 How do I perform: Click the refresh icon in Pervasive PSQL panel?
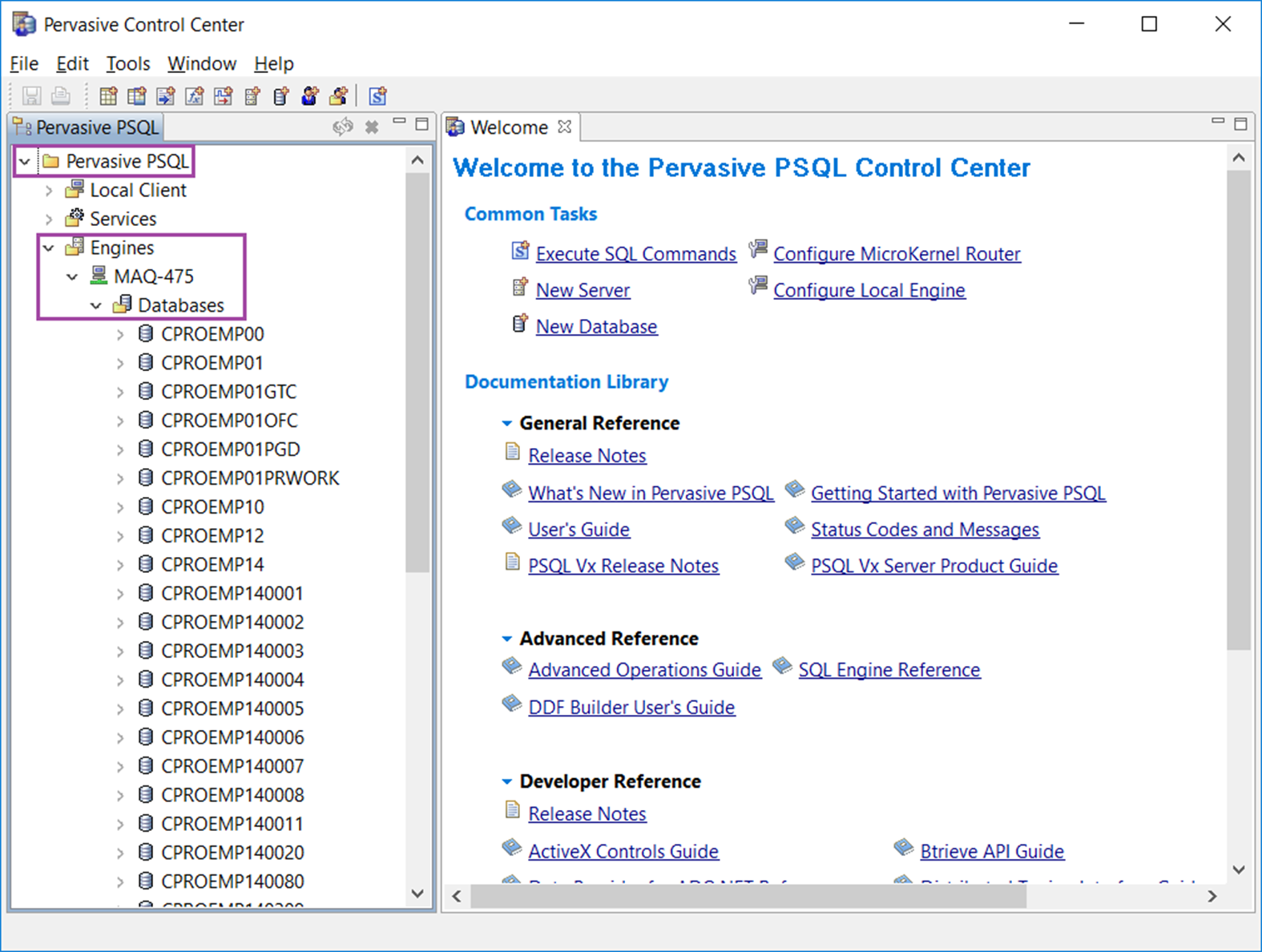[x=343, y=127]
